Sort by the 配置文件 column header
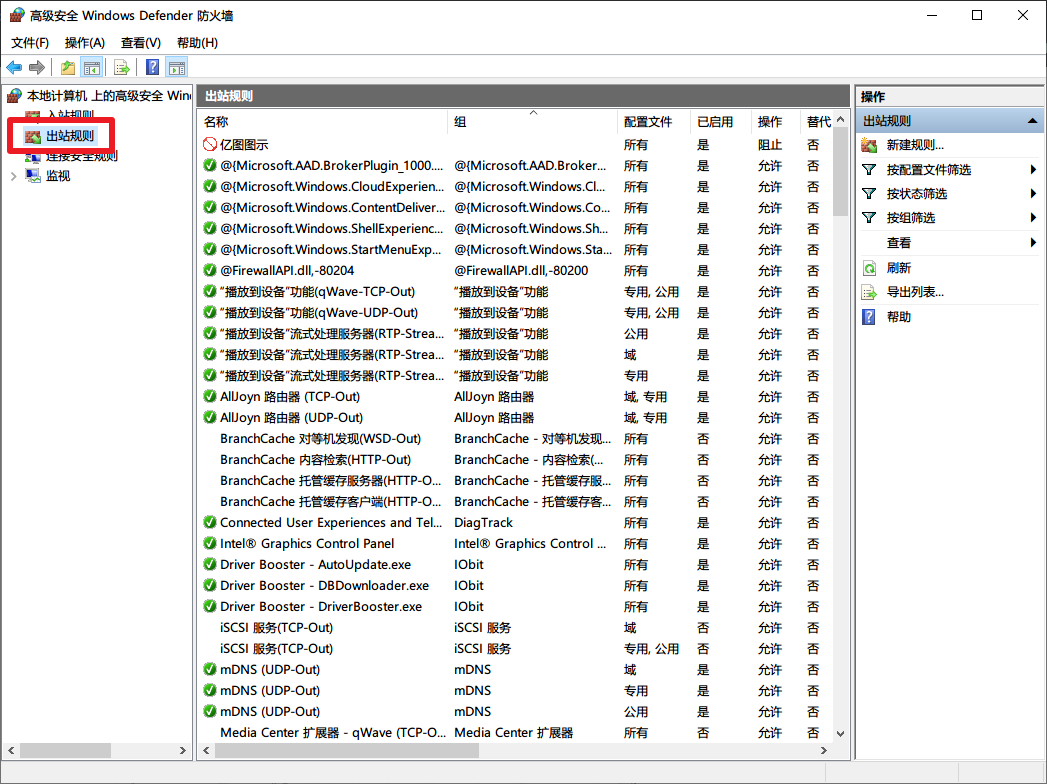1047x784 pixels. (654, 122)
